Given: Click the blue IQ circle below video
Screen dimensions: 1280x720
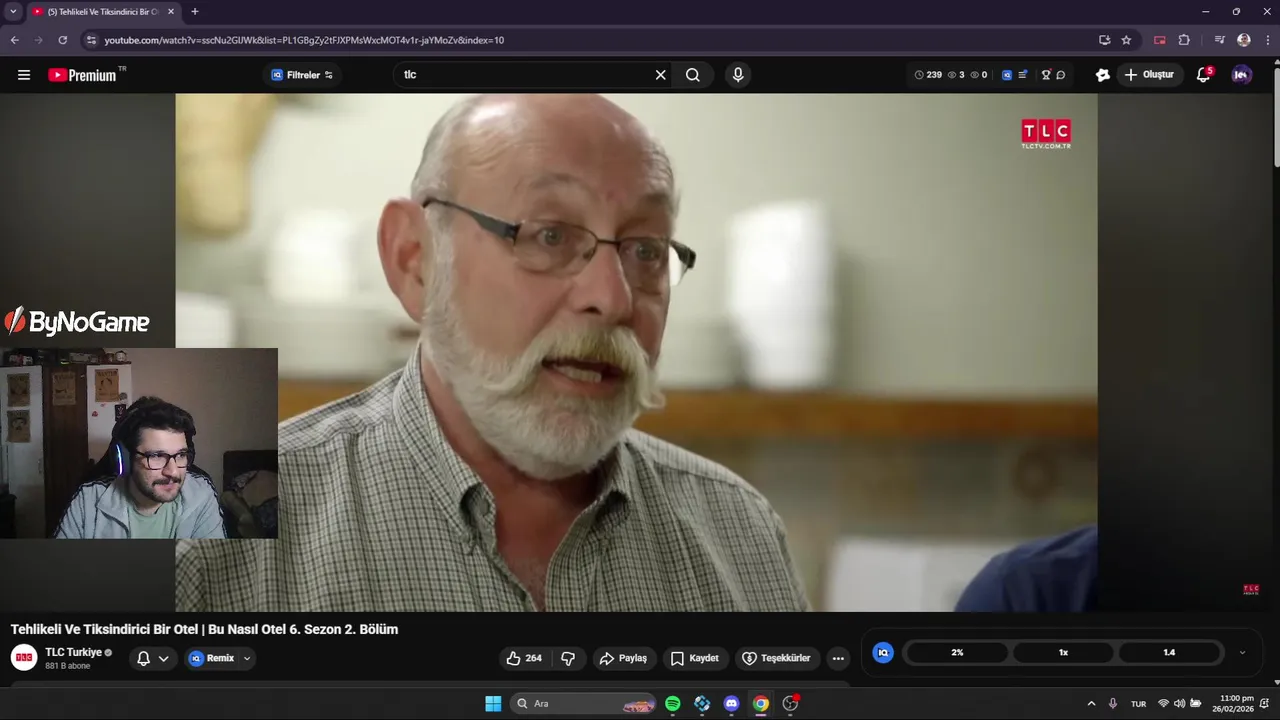Looking at the screenshot, I should (883, 652).
